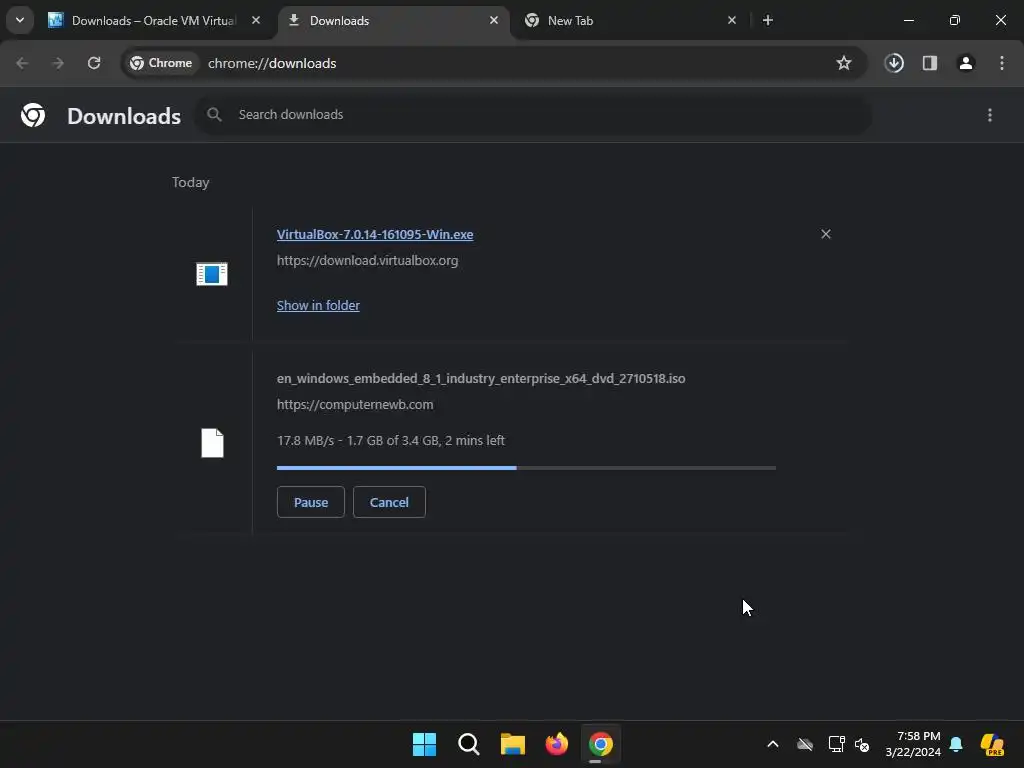Open the Windows Start menu
Image resolution: width=1024 pixels, height=768 pixels.
(x=424, y=744)
